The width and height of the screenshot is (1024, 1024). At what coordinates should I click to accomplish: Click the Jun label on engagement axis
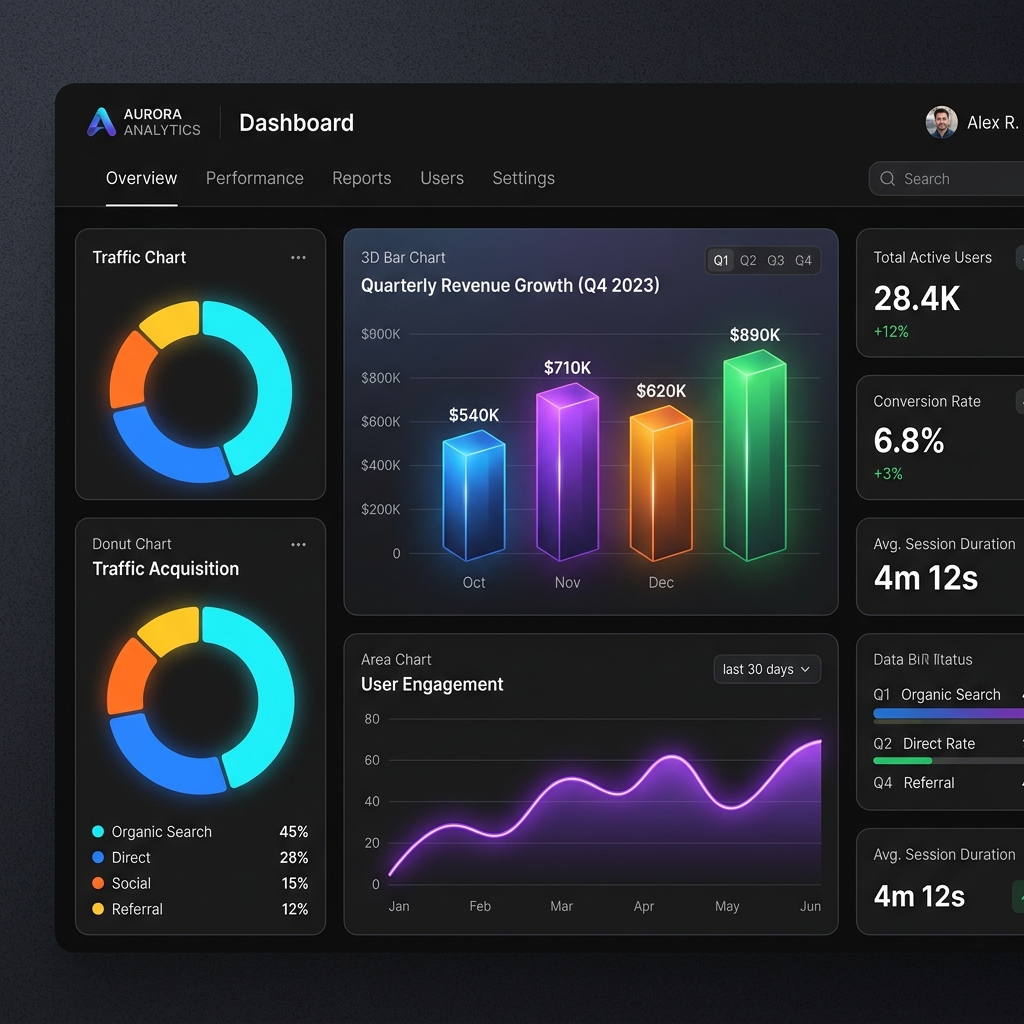tap(810, 906)
